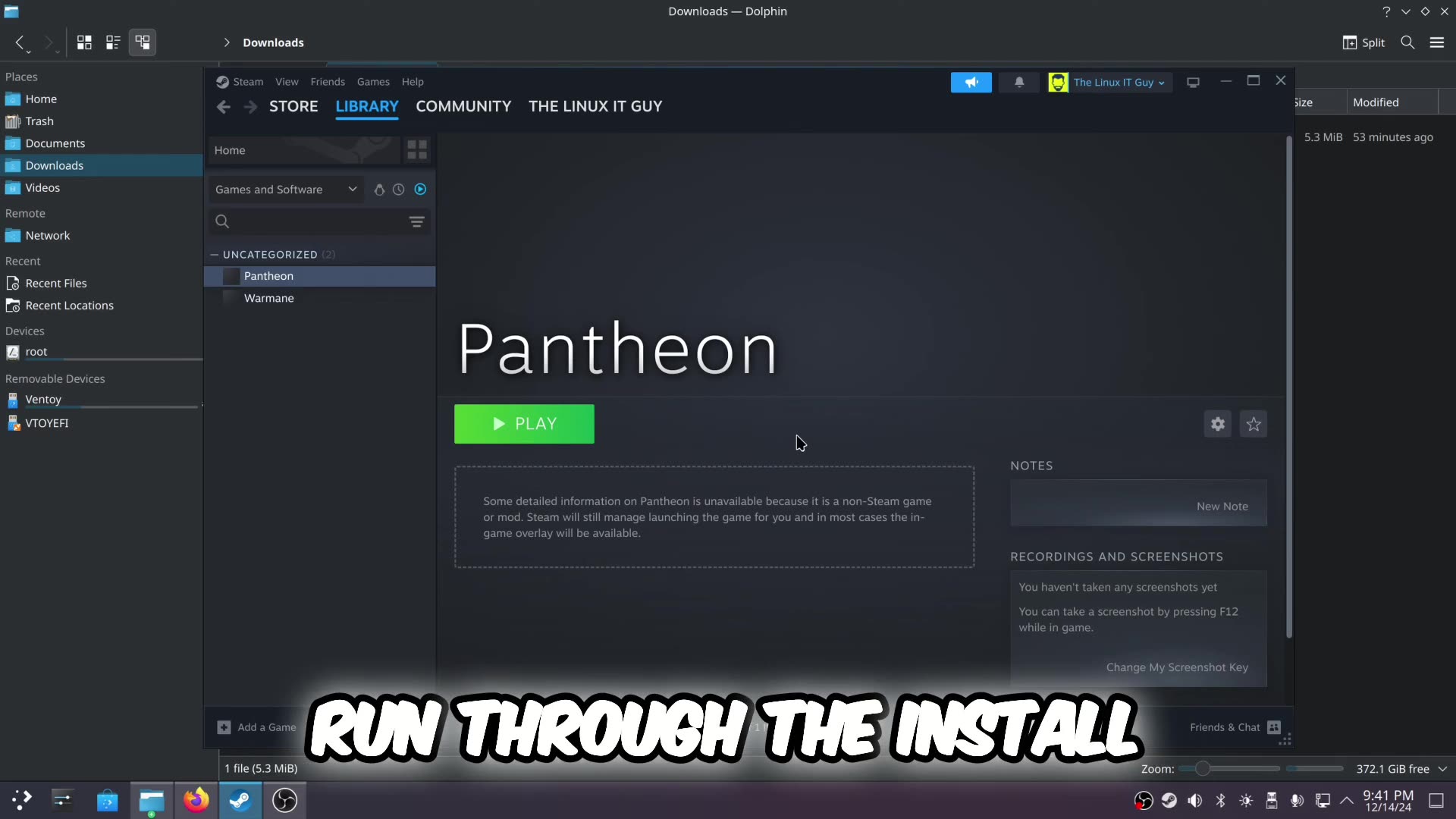This screenshot has height=819, width=1456.
Task: Open the Friends menu in Steam
Action: (x=328, y=81)
